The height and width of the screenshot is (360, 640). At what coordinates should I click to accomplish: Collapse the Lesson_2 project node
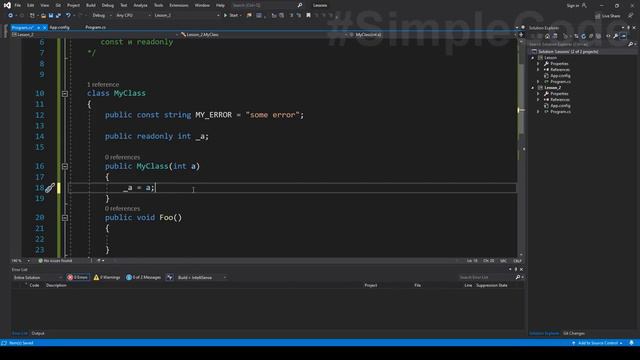point(533,88)
